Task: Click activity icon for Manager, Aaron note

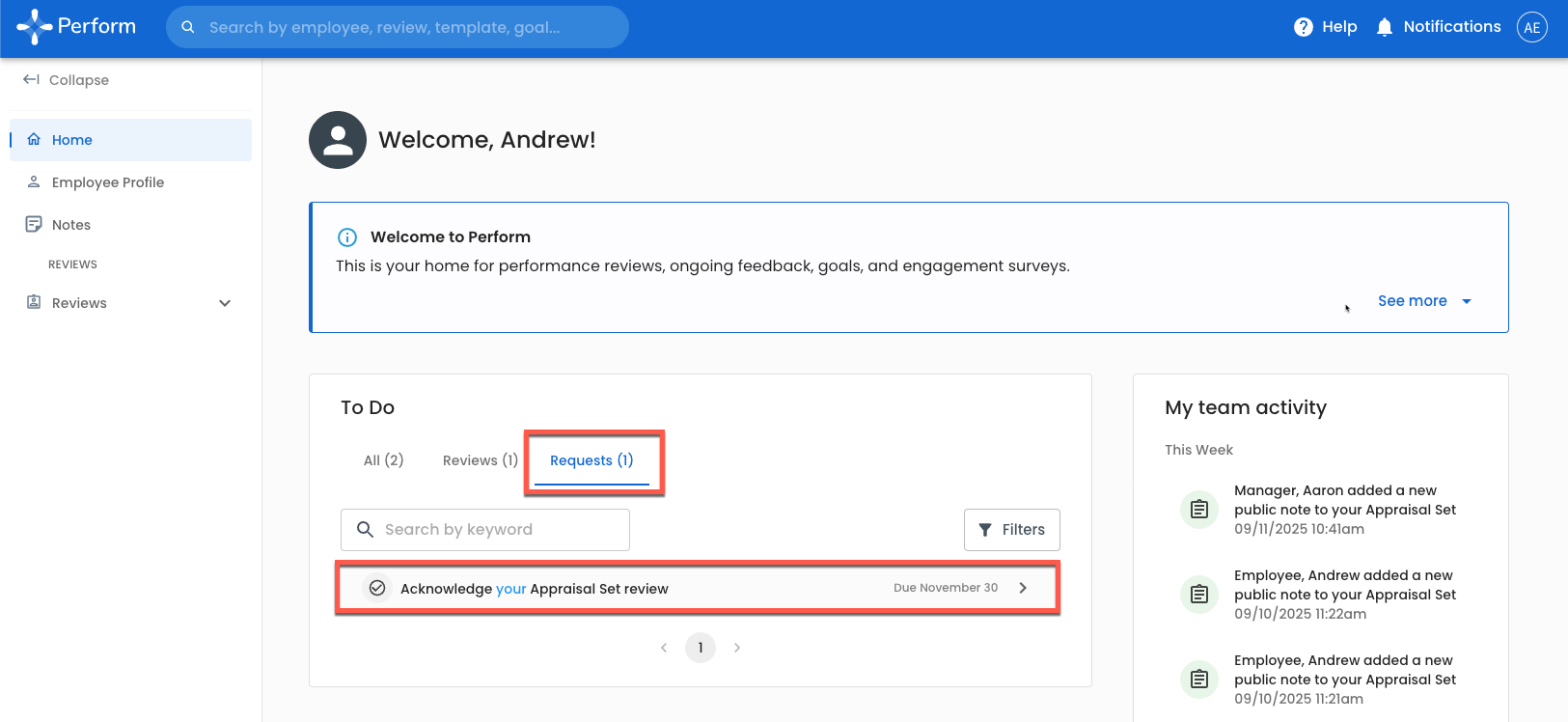Action: point(1199,509)
